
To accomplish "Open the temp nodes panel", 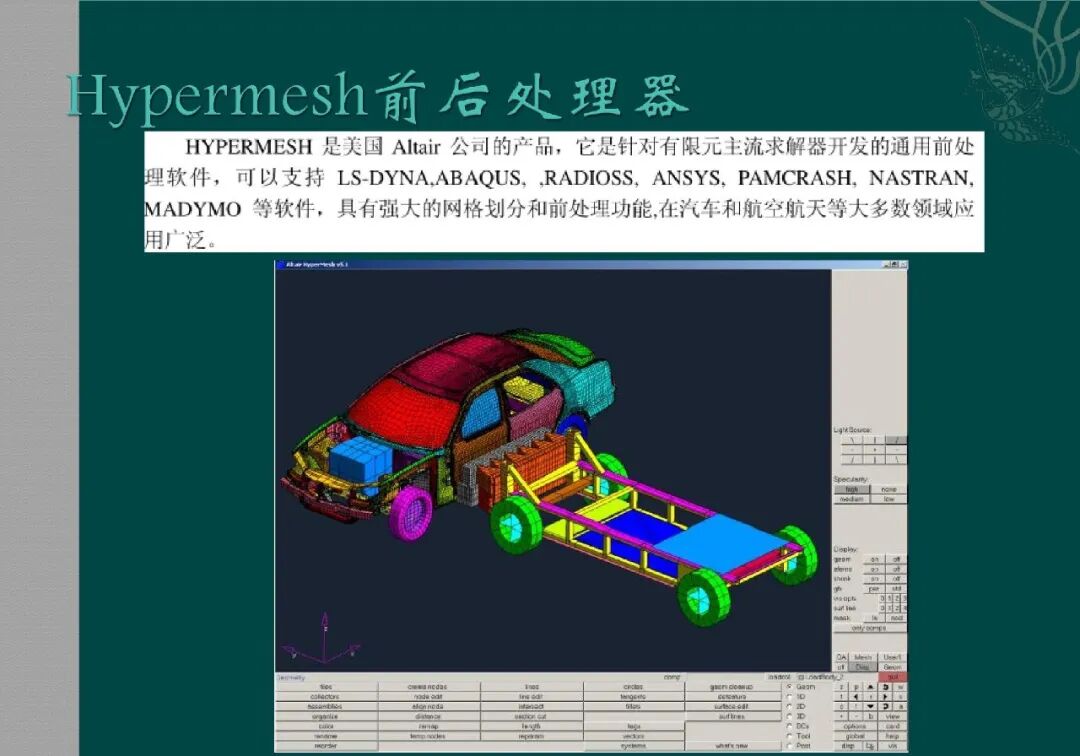I will click(x=428, y=736).
